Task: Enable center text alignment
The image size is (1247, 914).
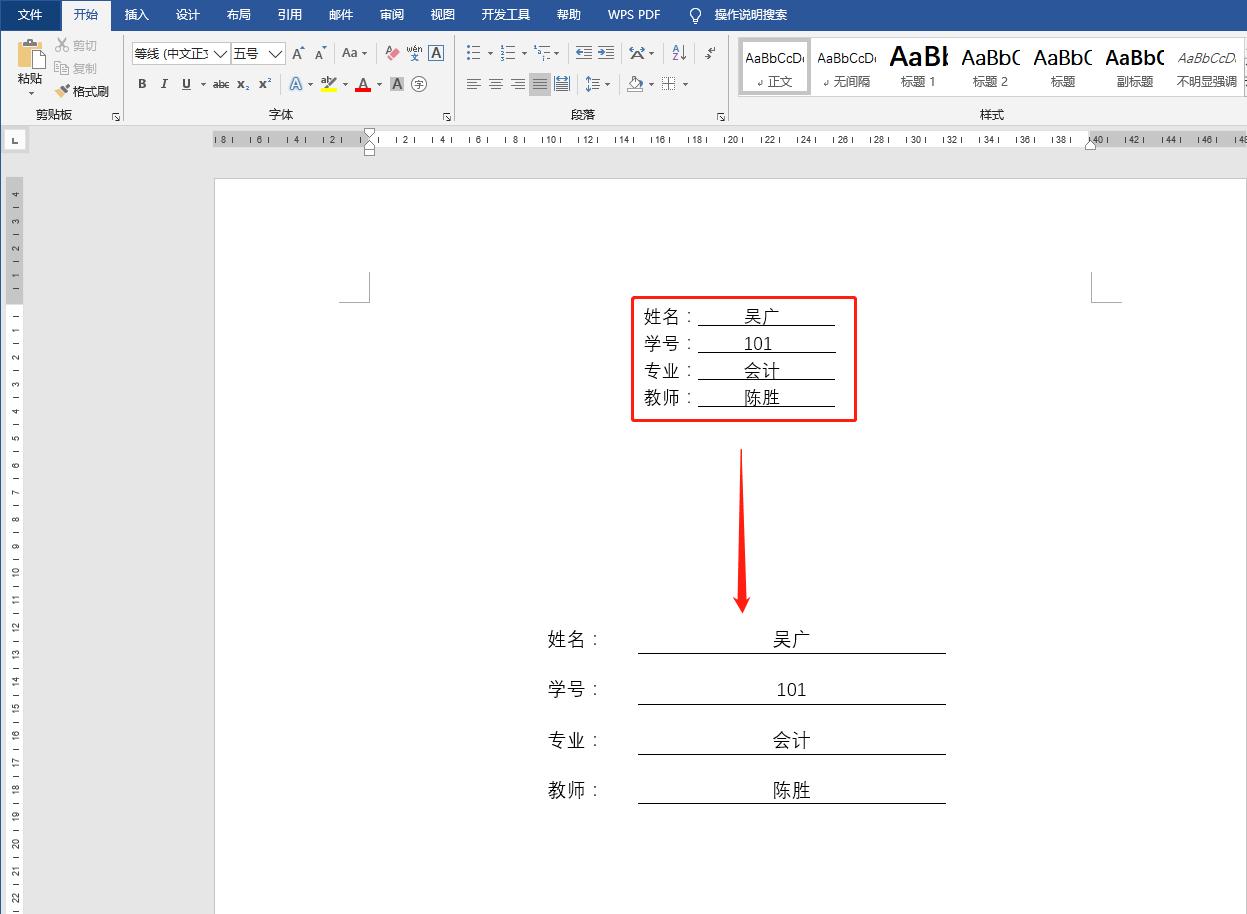Action: pos(495,84)
